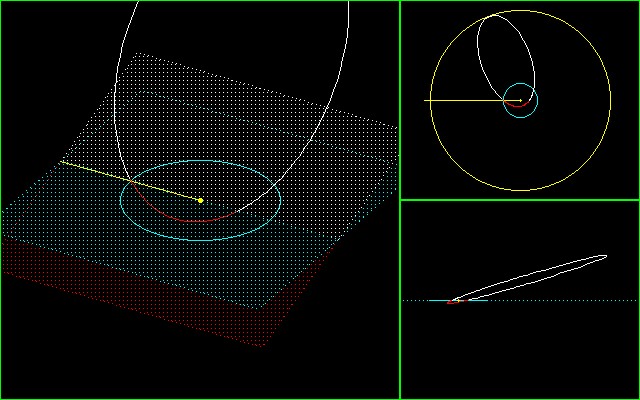Click the white elliptical orbit in the top view
This screenshot has height=400, width=640.
point(480,50)
